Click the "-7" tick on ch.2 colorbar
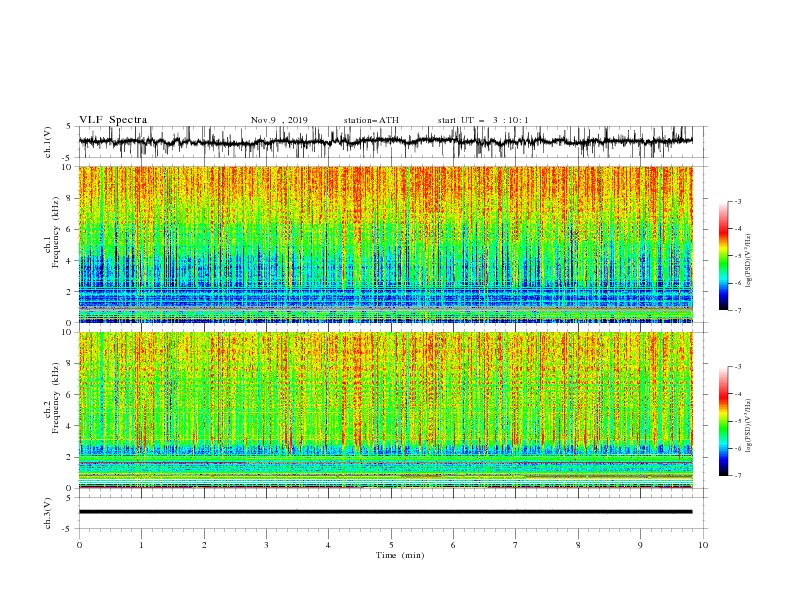Screen dimensions: 792x612 (737, 476)
